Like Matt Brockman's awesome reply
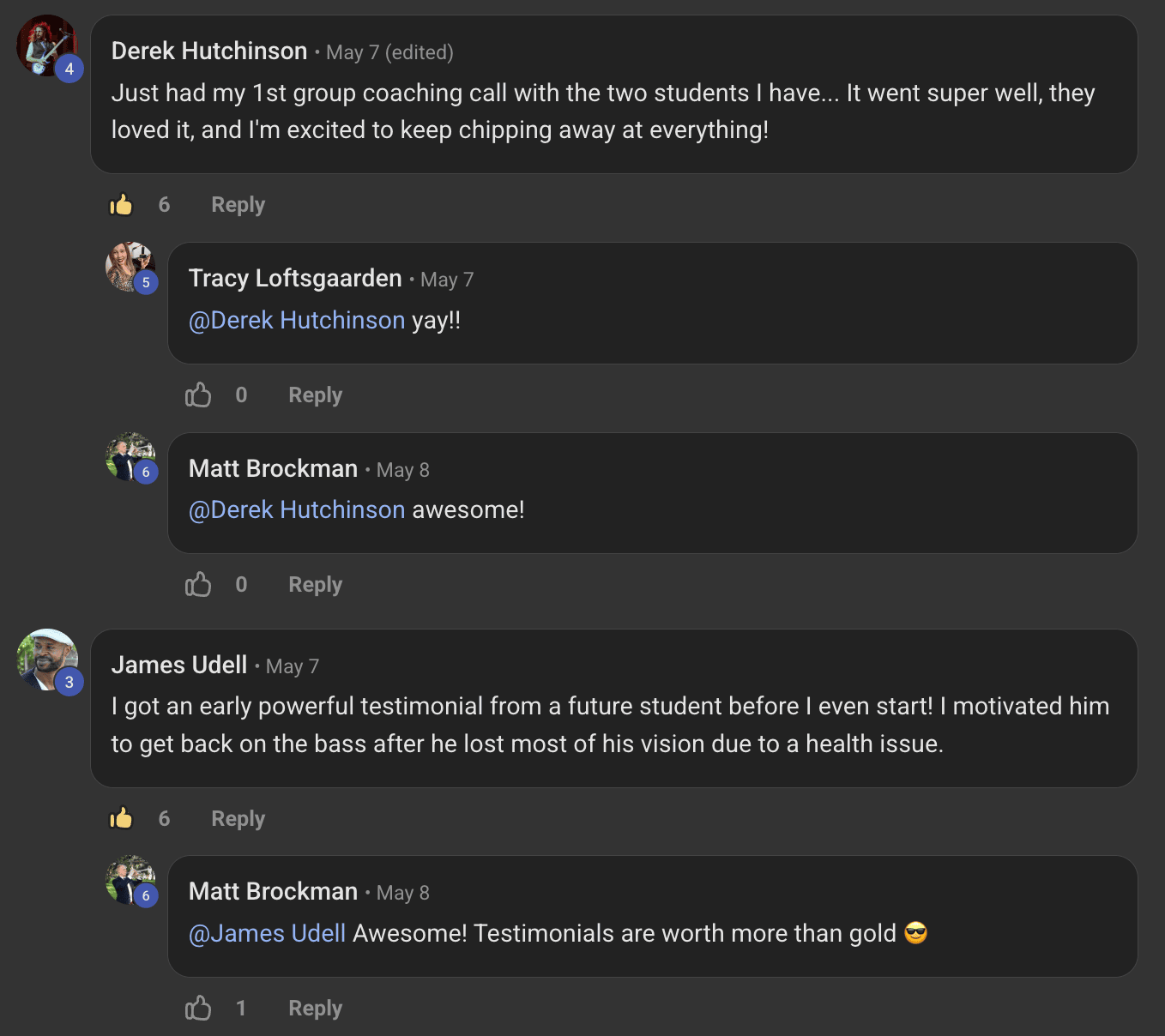1165x1036 pixels. (x=198, y=585)
